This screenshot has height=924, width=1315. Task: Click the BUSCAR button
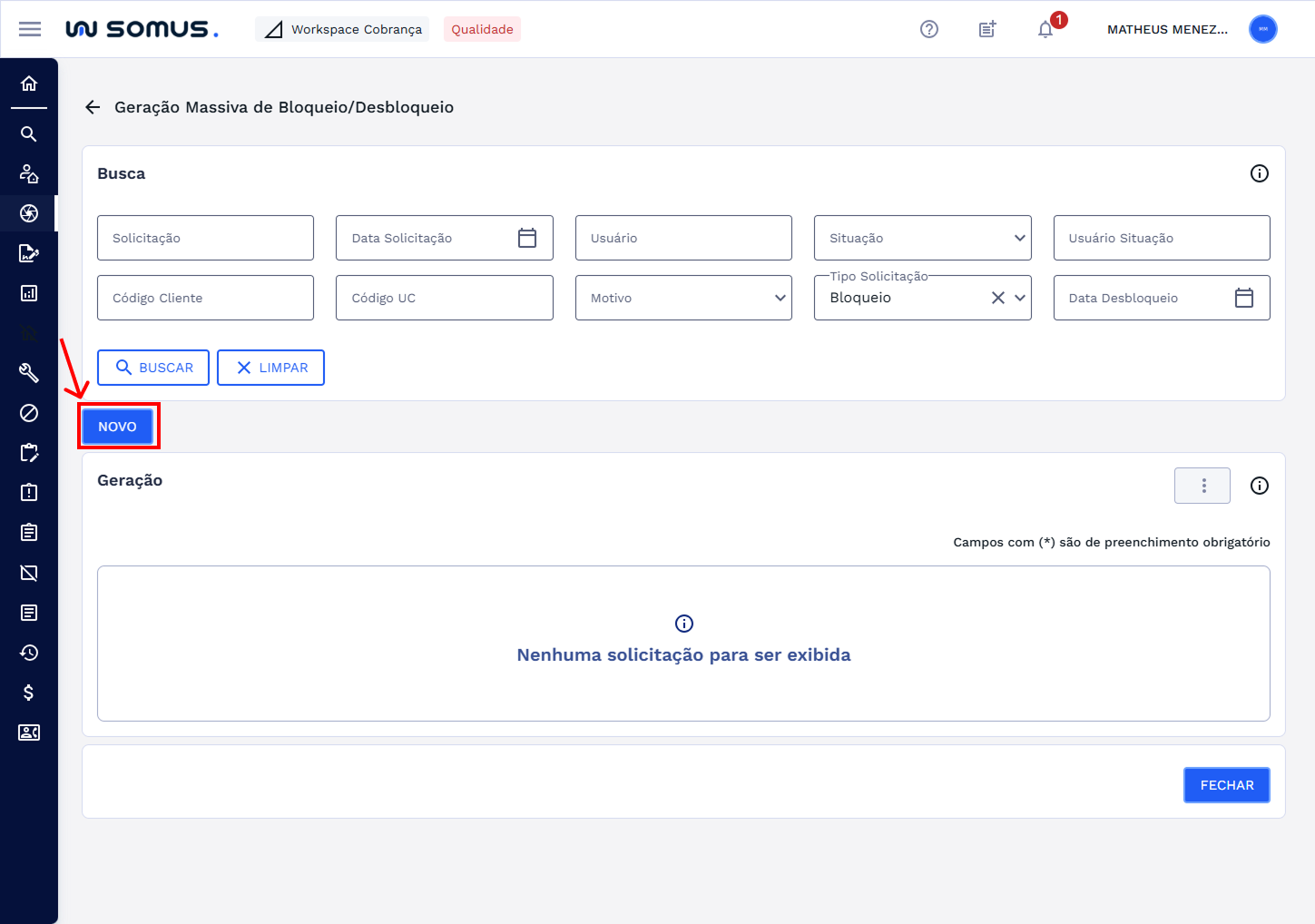point(153,368)
